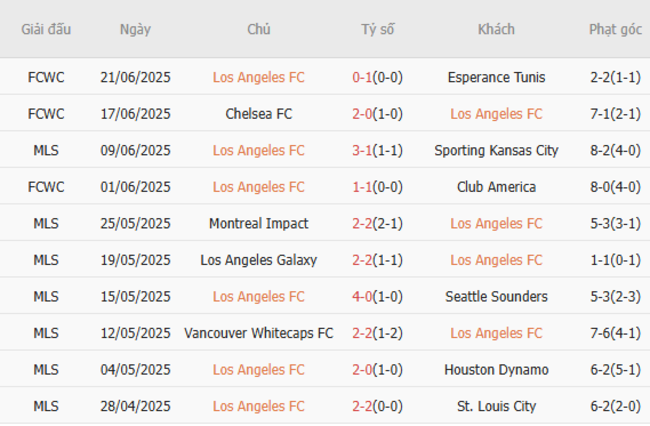Click the Ngày column header
The height and width of the screenshot is (426, 650).
click(x=135, y=30)
